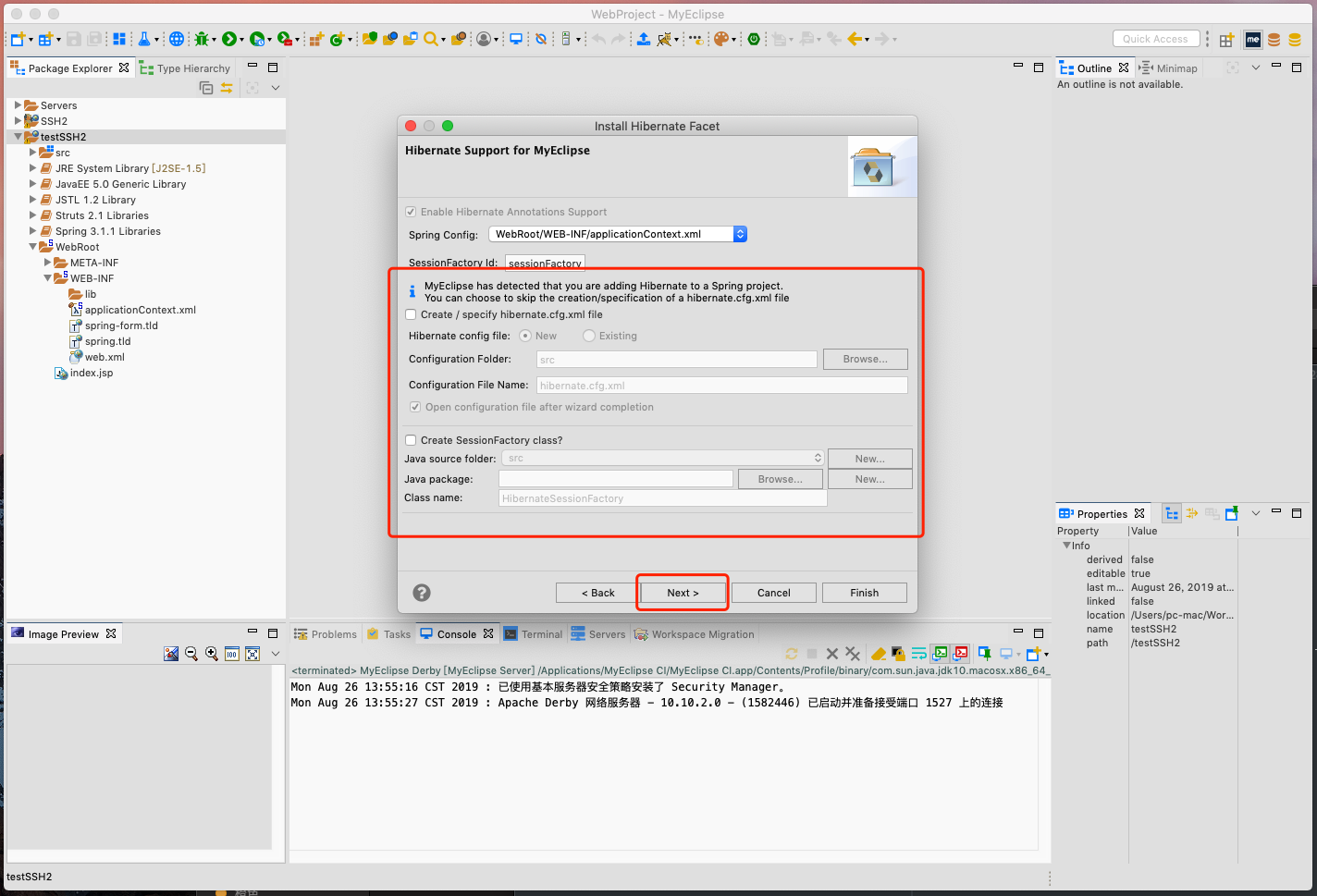This screenshot has width=1317, height=896.
Task: Click the blue monitor toolbar icon
Action: (516, 39)
